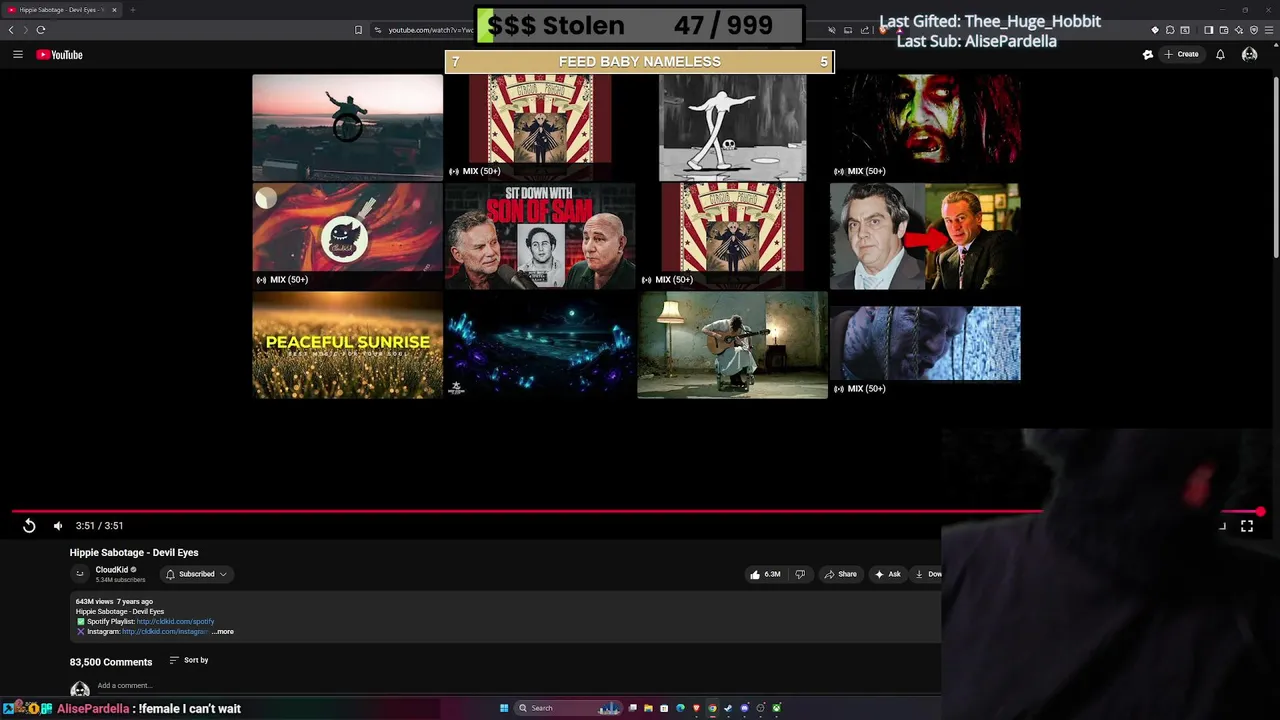Open the YouTube hamburger guide menu
The height and width of the screenshot is (720, 1280).
pyautogui.click(x=17, y=54)
